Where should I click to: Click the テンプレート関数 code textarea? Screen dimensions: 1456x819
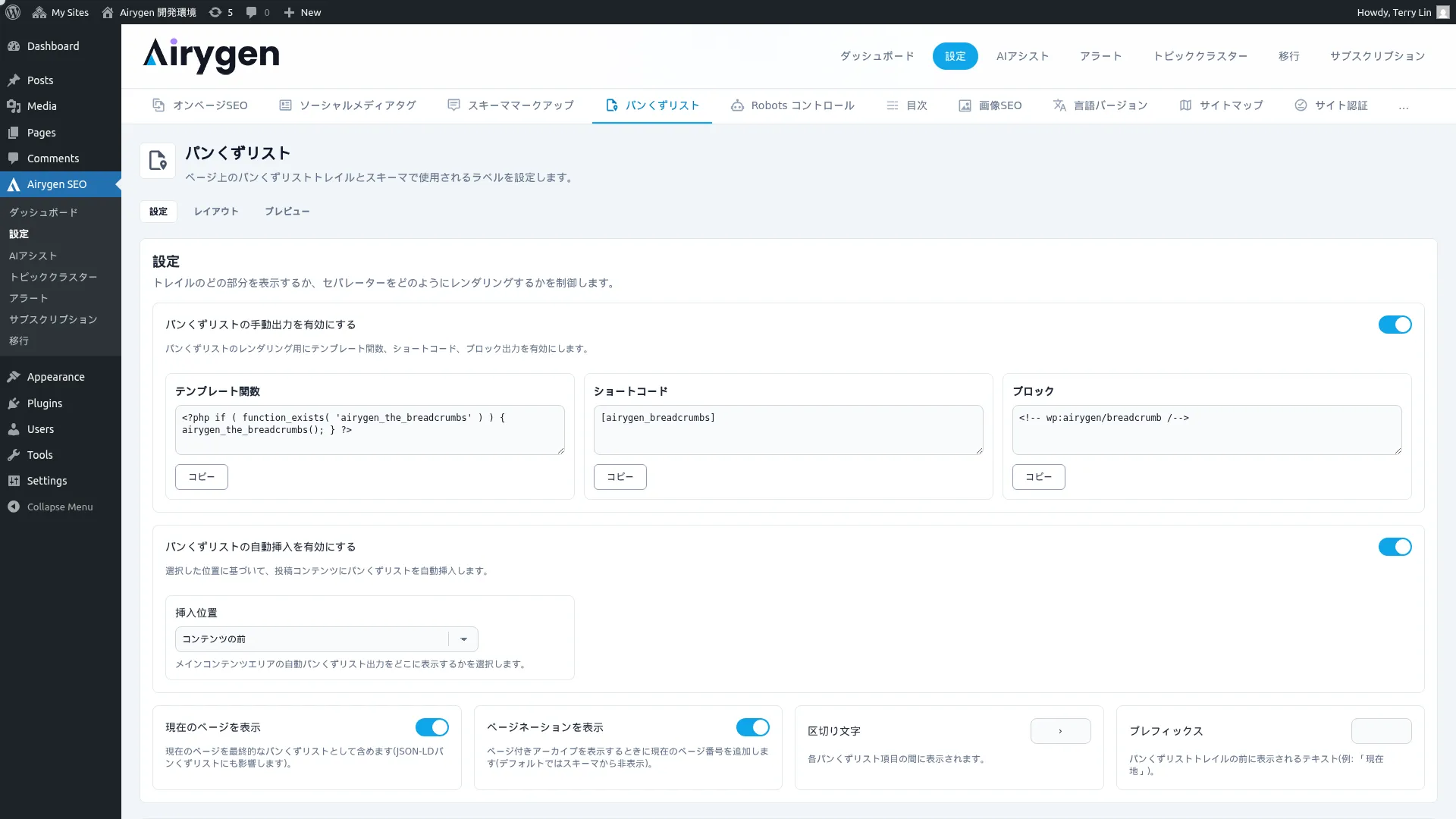(370, 430)
